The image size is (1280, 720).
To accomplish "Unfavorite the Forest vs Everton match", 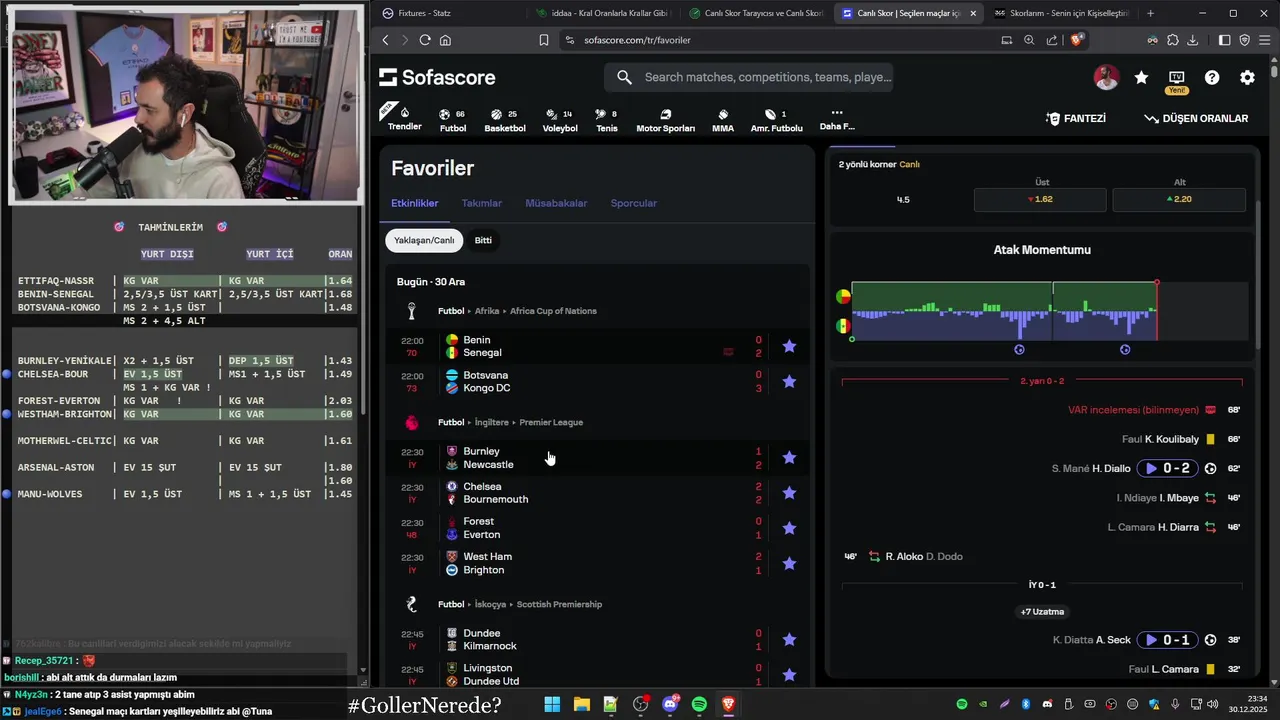I will click(789, 528).
